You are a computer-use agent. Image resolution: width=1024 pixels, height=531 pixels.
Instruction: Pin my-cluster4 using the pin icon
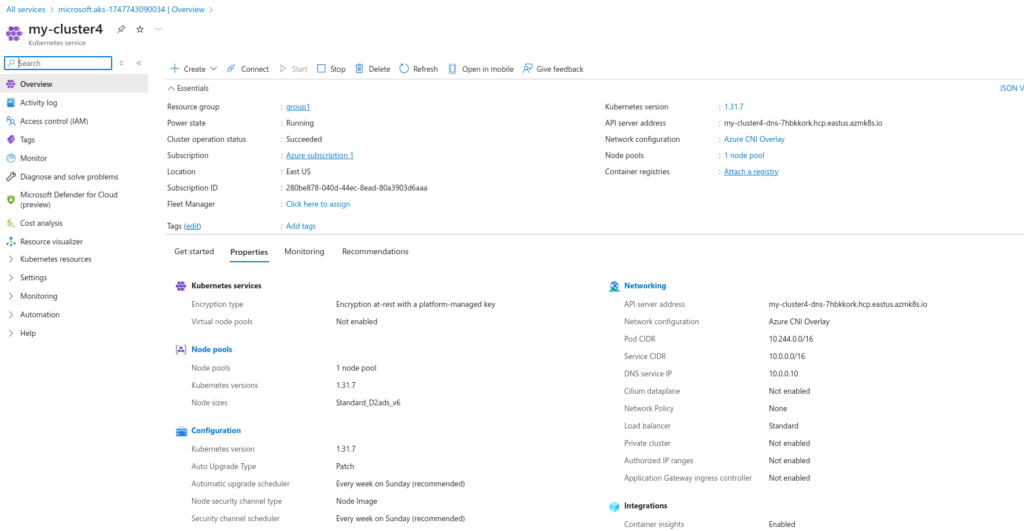click(x=121, y=30)
